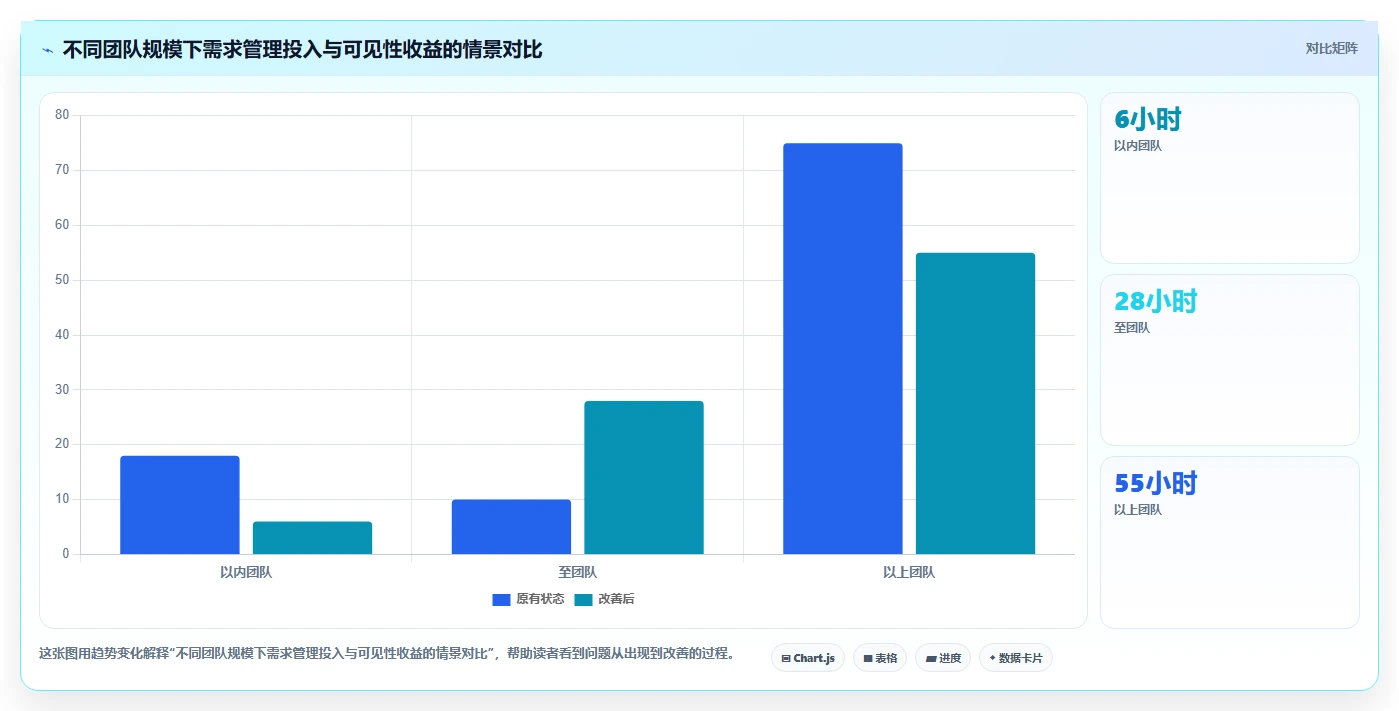Click the 改善后 bar for 至团队
This screenshot has width=1399, height=711.
pos(644,478)
